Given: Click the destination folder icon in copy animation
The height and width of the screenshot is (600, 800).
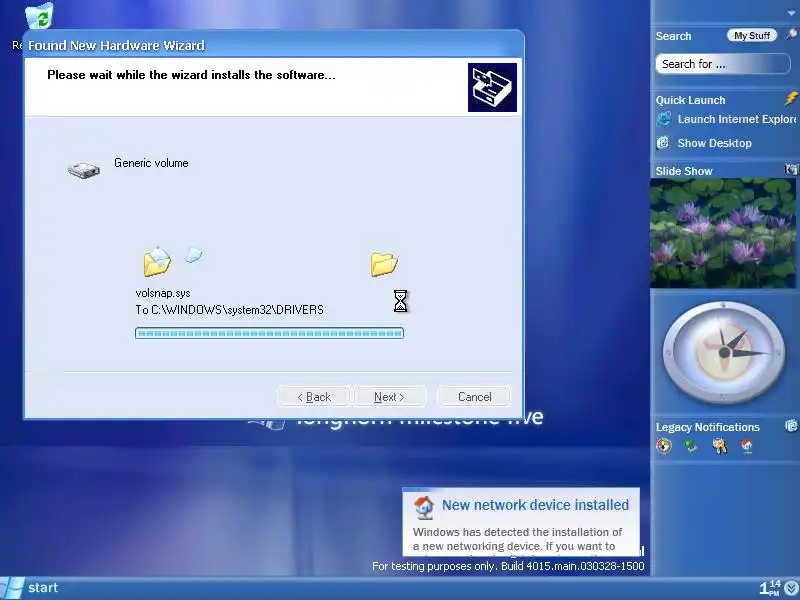Looking at the screenshot, I should point(384,264).
